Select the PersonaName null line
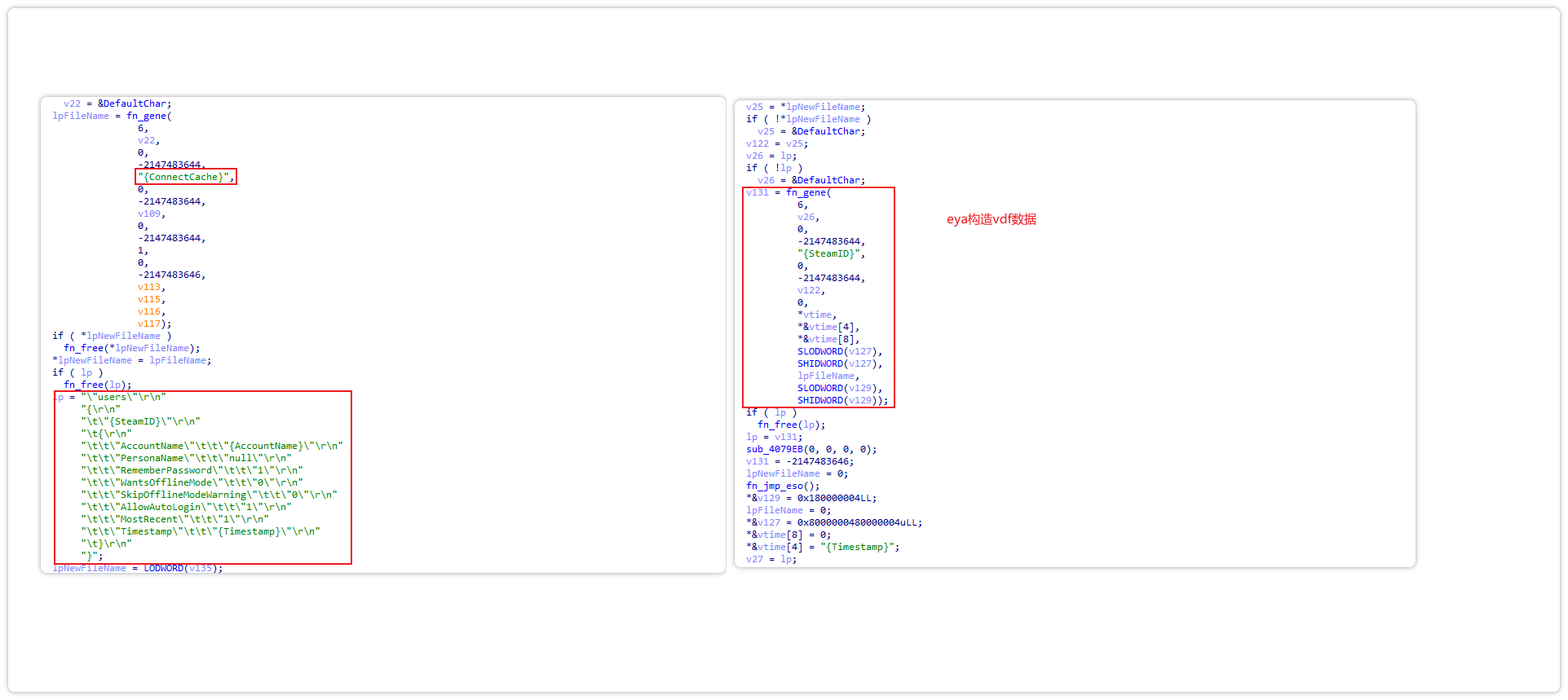The width and height of the screenshot is (1568, 700). [185, 458]
